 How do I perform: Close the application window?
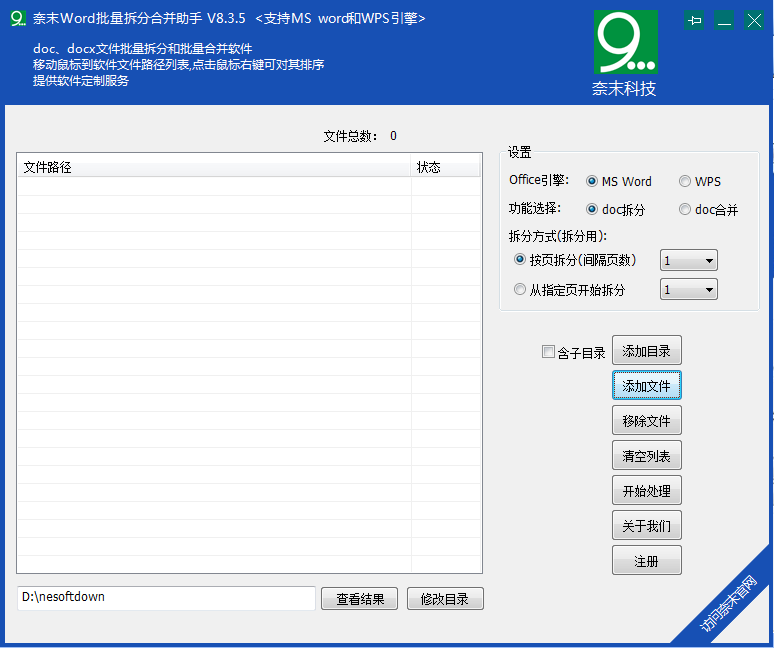[753, 20]
